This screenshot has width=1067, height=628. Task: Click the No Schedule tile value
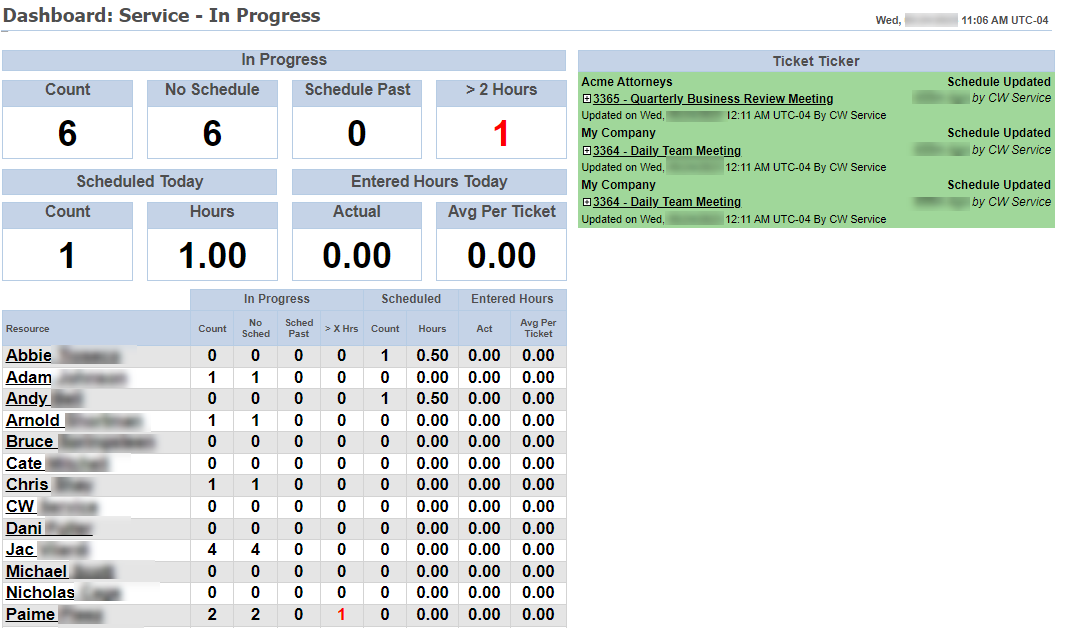(212, 133)
